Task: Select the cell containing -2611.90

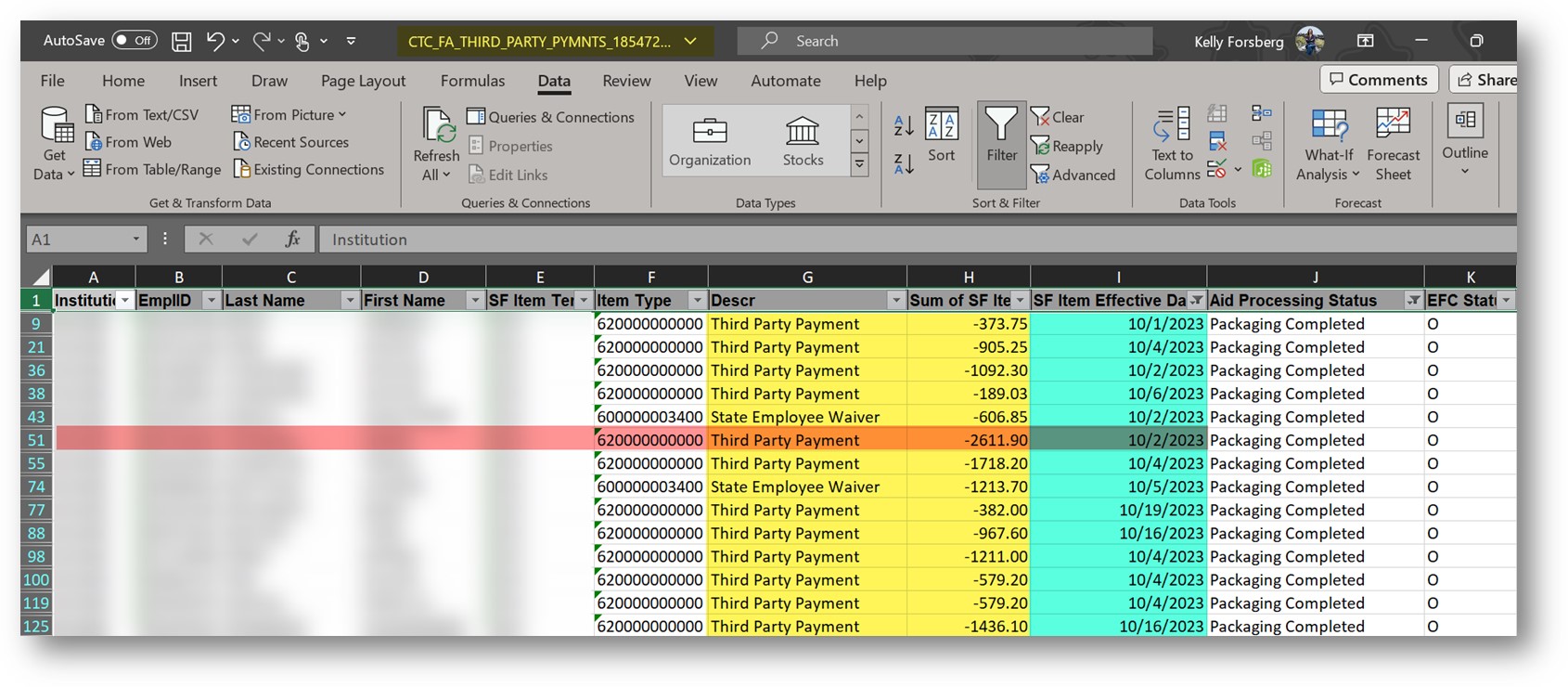Action: click(969, 440)
